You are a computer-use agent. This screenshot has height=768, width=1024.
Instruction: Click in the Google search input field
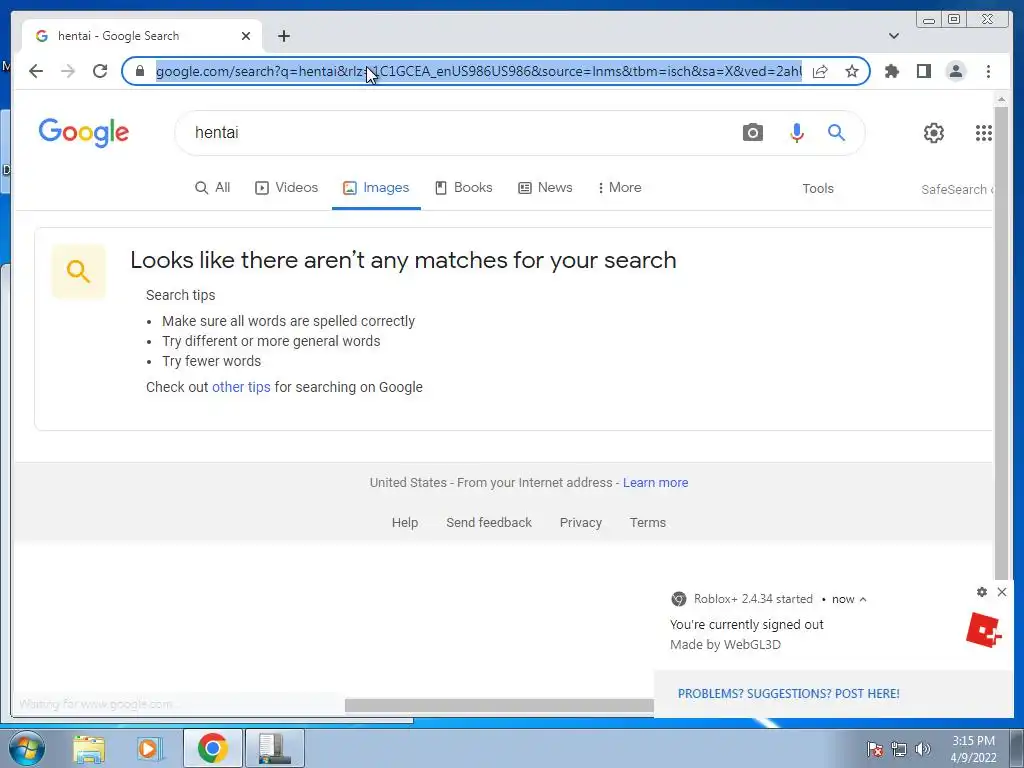[x=457, y=133]
